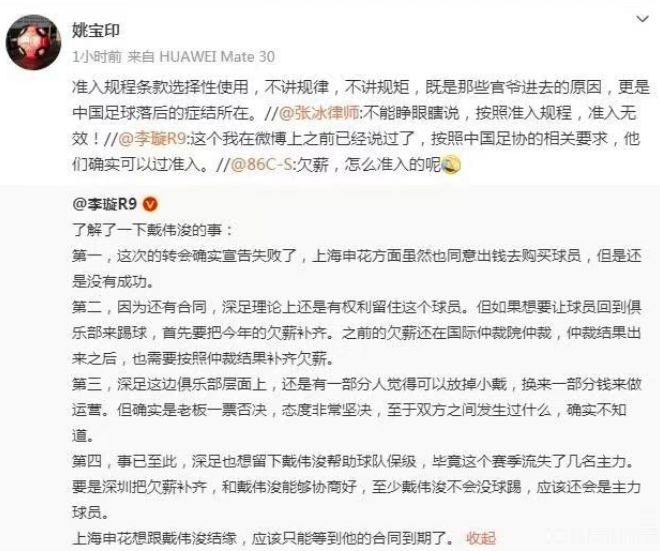The image size is (660, 551).
Task: Click the repost comment text 准入规程条款选择性使用
Action: [160, 87]
